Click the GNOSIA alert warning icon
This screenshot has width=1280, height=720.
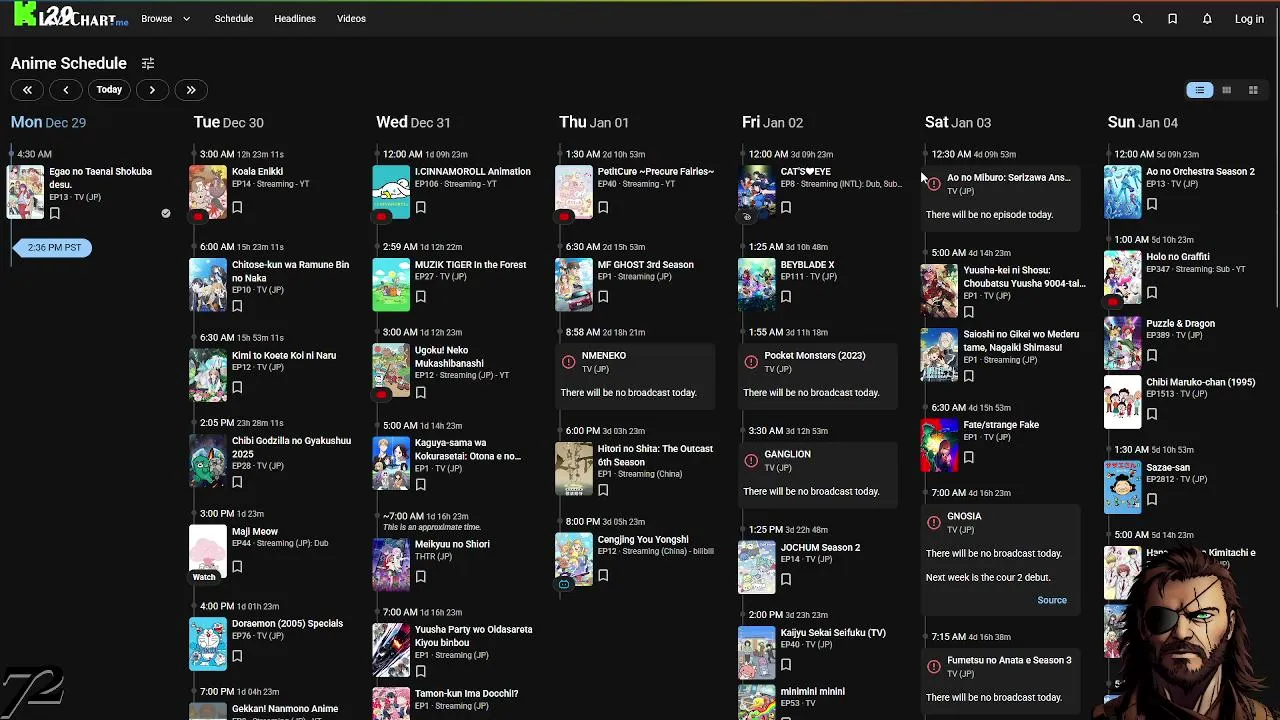tap(933, 522)
